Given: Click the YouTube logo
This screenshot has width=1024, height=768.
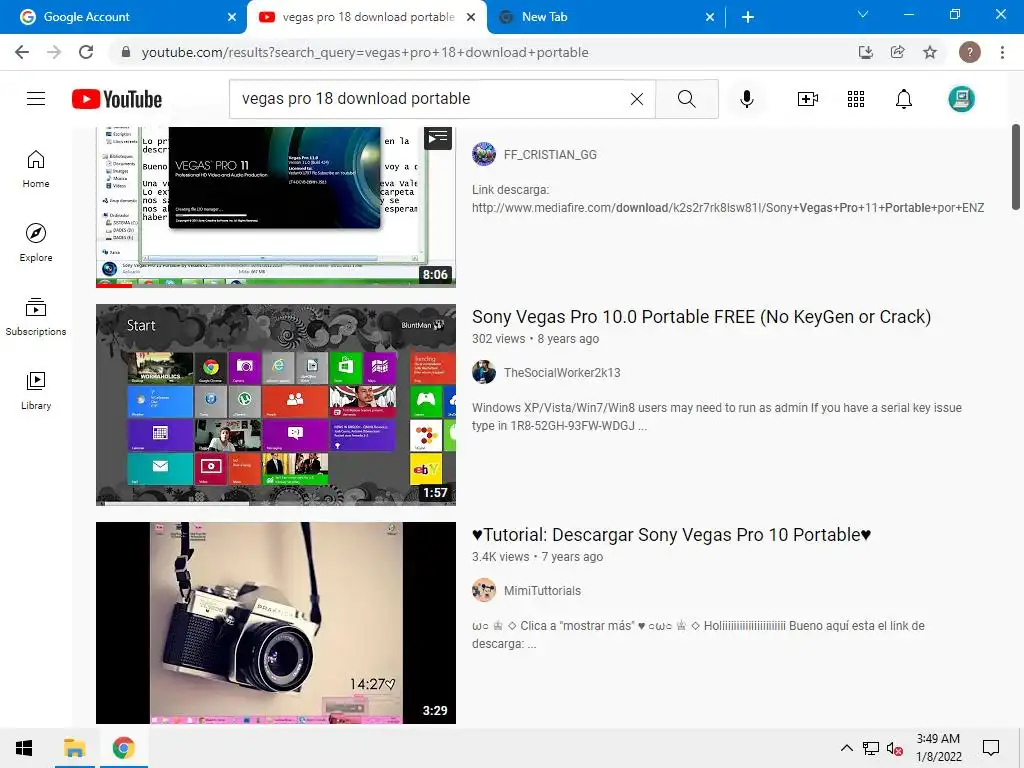Looking at the screenshot, I should click(x=117, y=99).
